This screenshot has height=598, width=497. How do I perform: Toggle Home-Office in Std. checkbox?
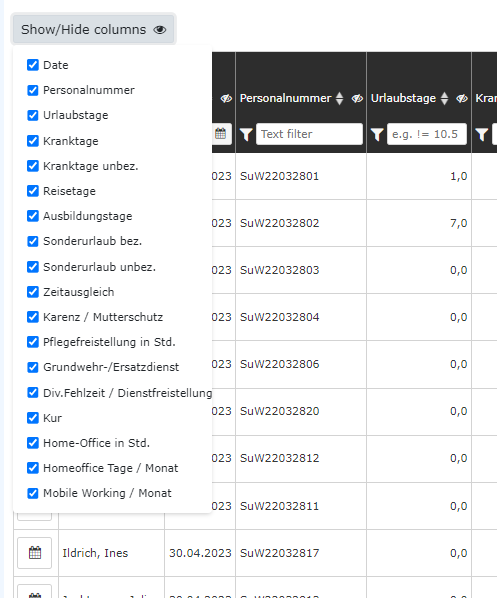33,443
